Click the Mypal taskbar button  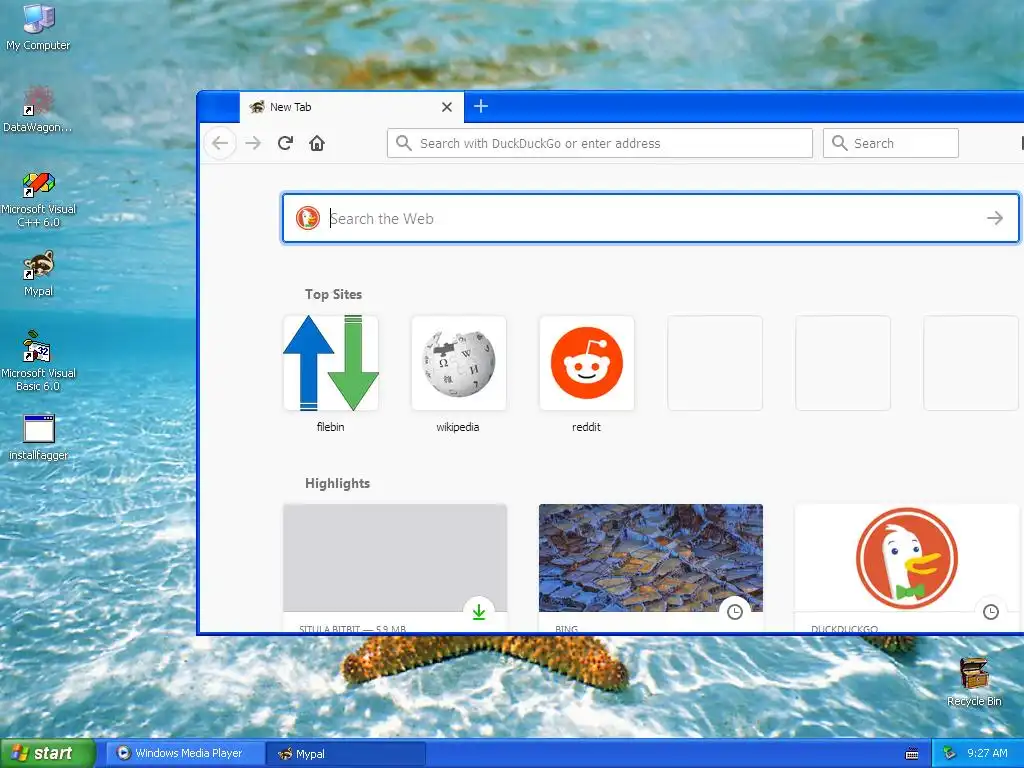coord(346,754)
